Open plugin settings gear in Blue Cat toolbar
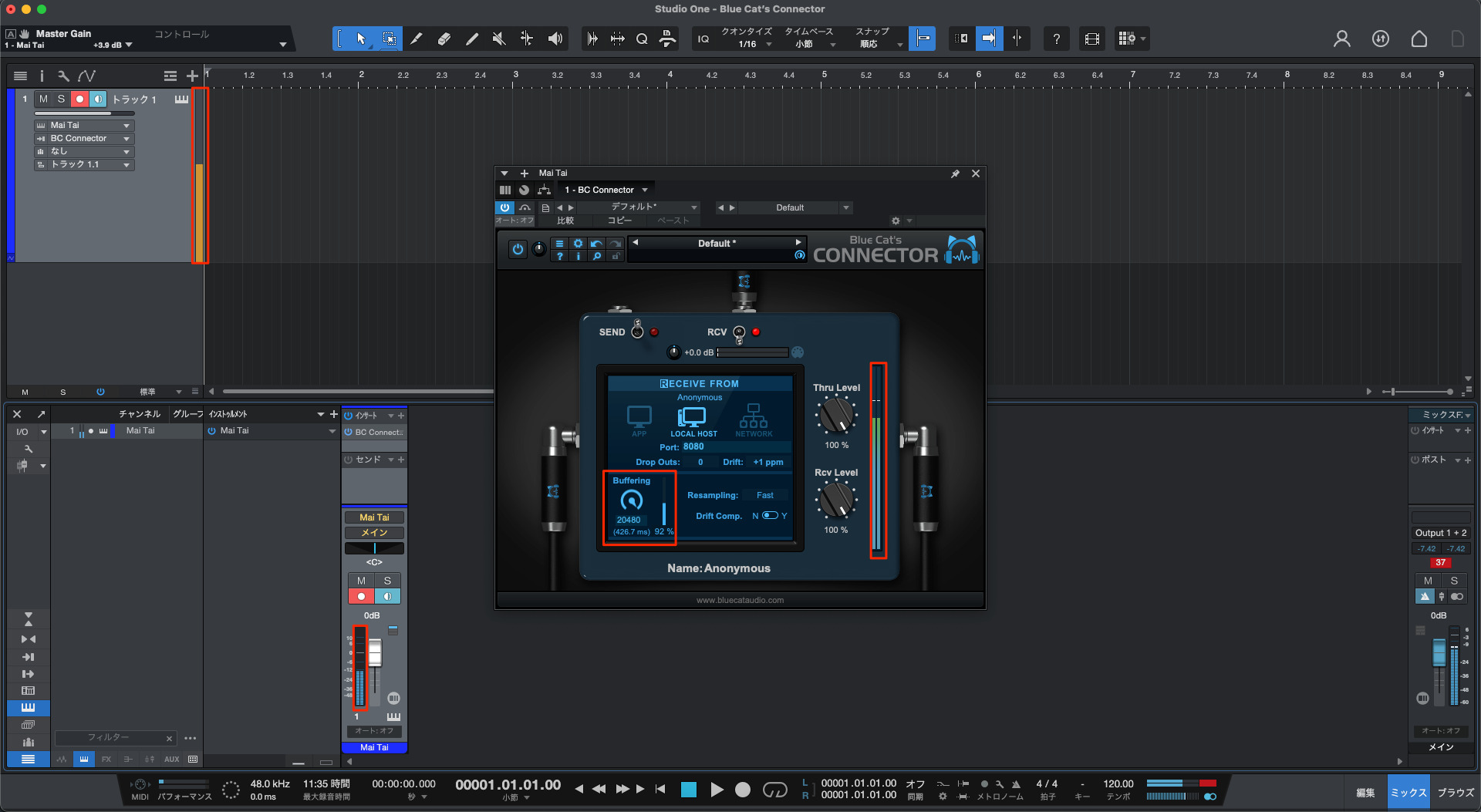1481x812 pixels. [x=578, y=244]
